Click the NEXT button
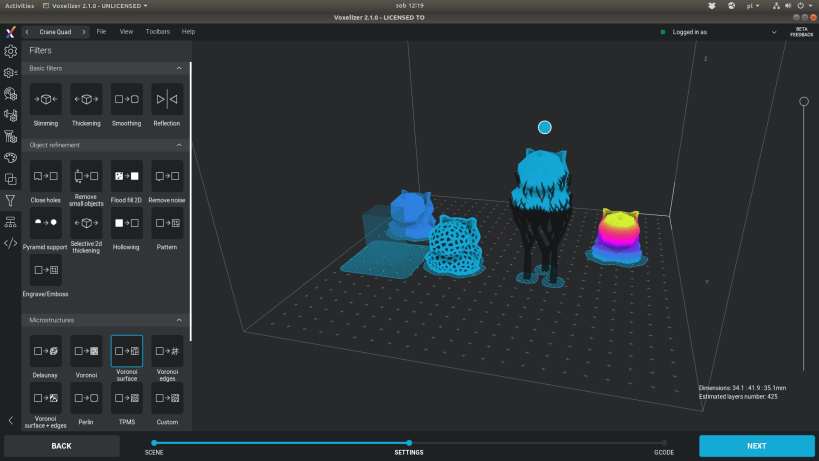The image size is (819, 461). 756,446
